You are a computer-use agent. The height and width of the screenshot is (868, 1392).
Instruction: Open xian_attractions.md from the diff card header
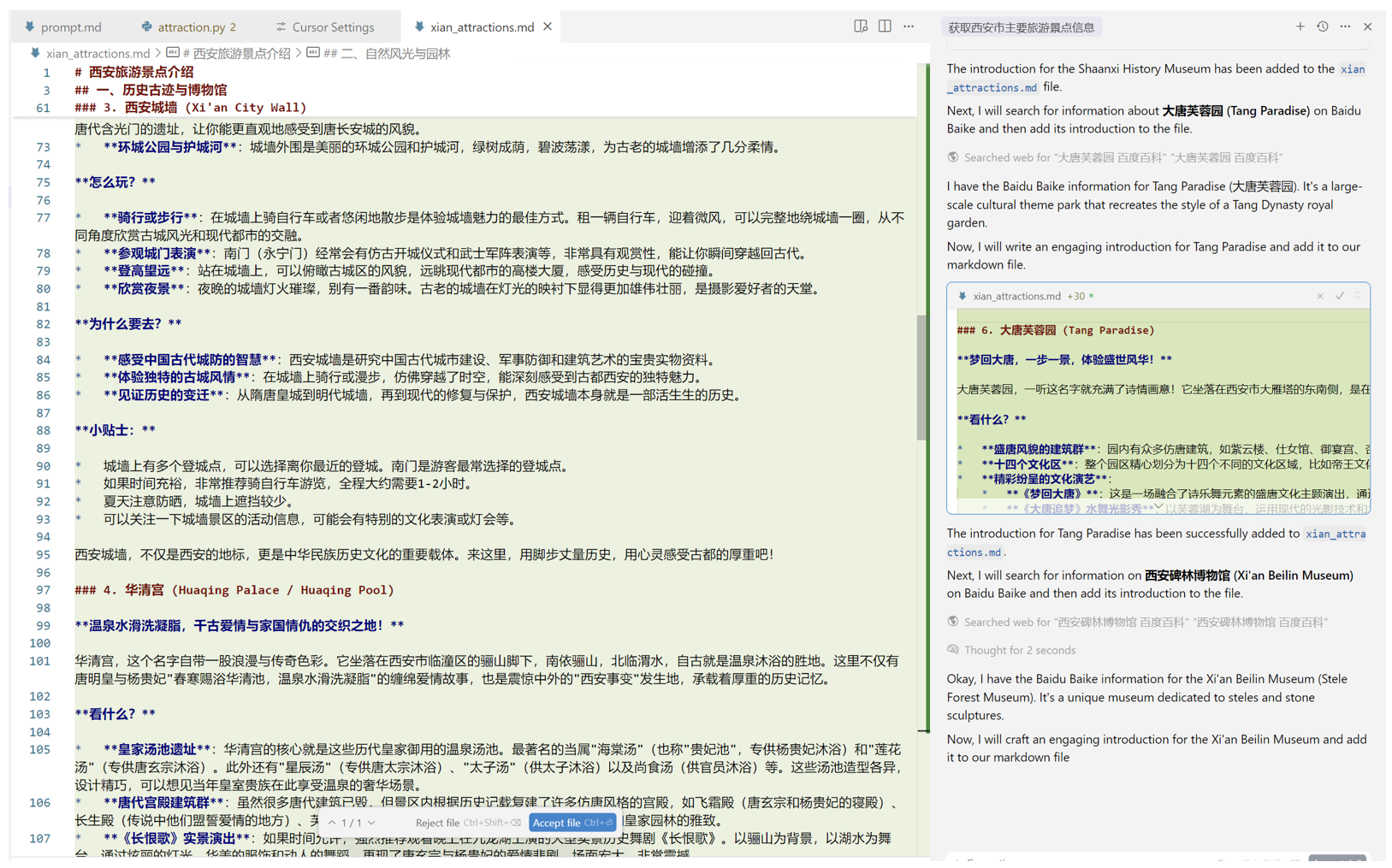tap(1016, 296)
